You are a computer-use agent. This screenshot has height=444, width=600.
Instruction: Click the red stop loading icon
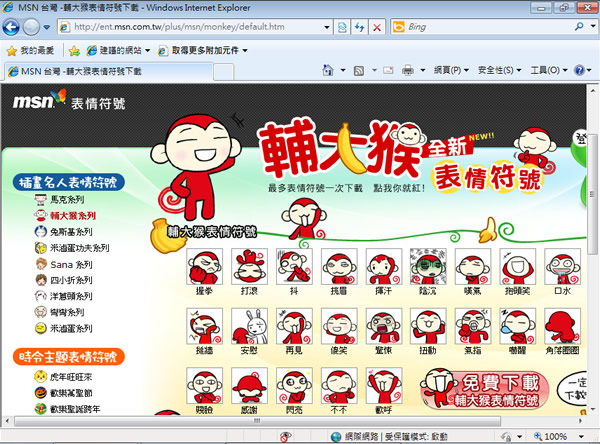376,27
